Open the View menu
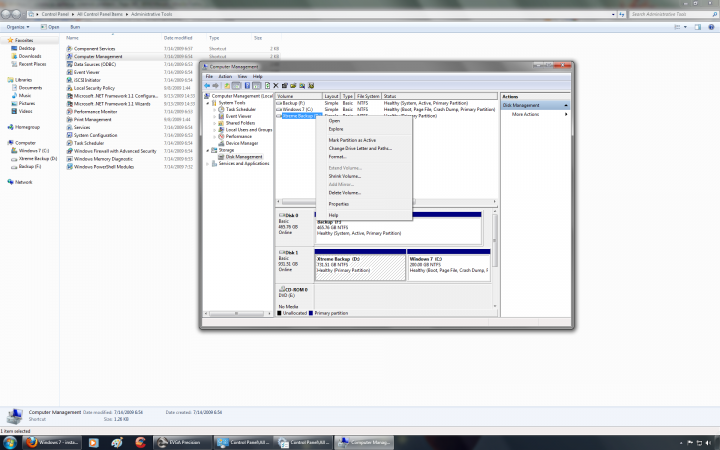The image size is (720, 450). [x=242, y=76]
